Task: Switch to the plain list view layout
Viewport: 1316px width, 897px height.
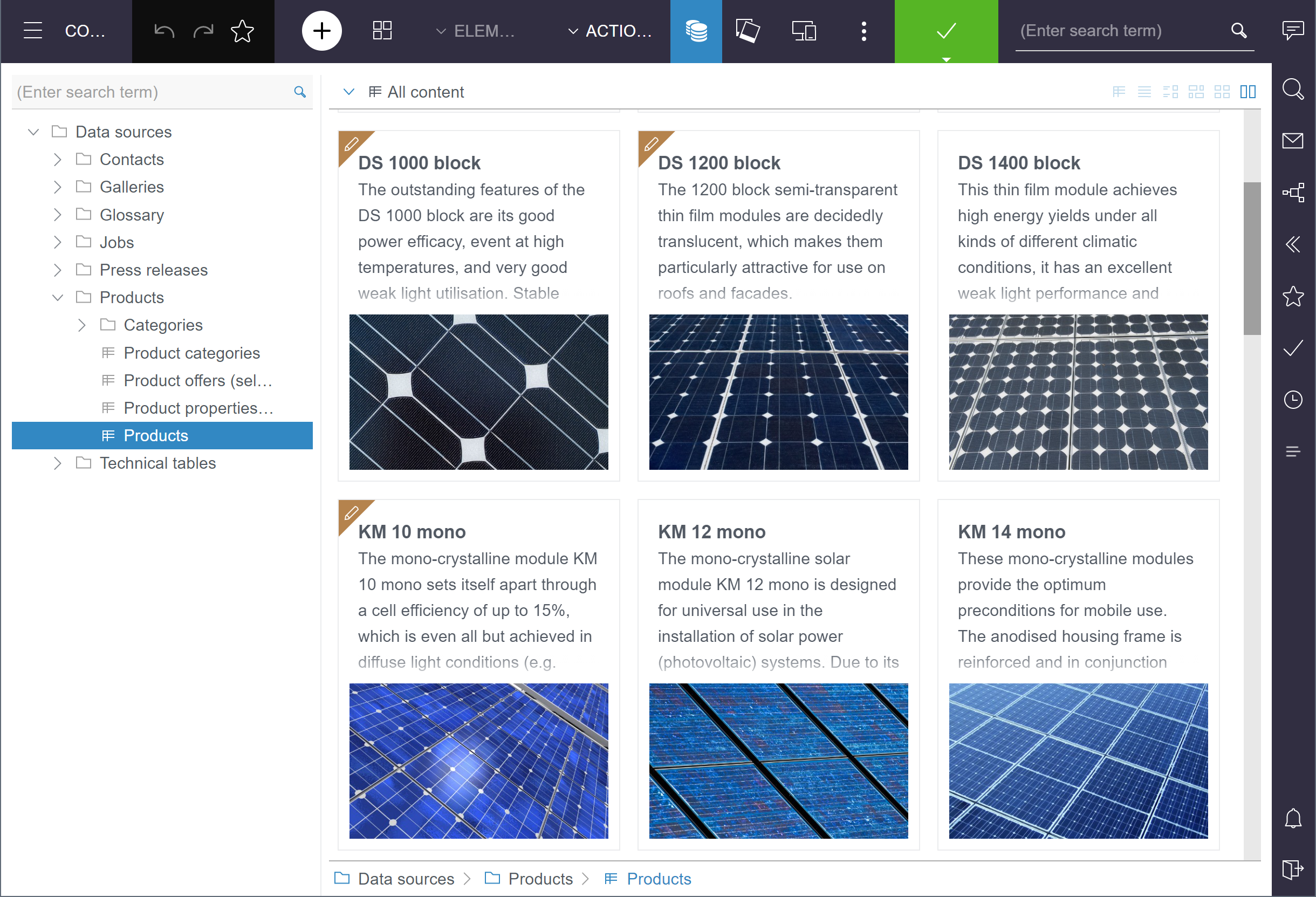Action: point(1144,92)
